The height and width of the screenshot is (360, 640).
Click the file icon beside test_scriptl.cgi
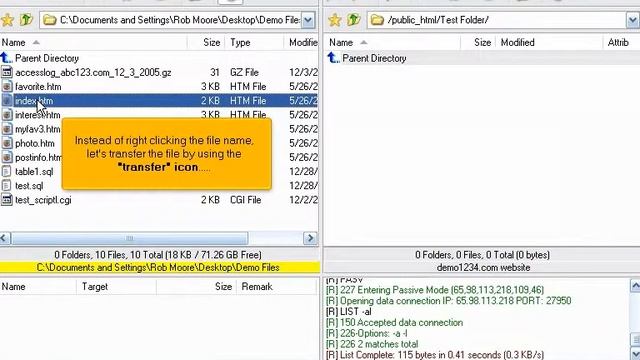tap(7, 200)
